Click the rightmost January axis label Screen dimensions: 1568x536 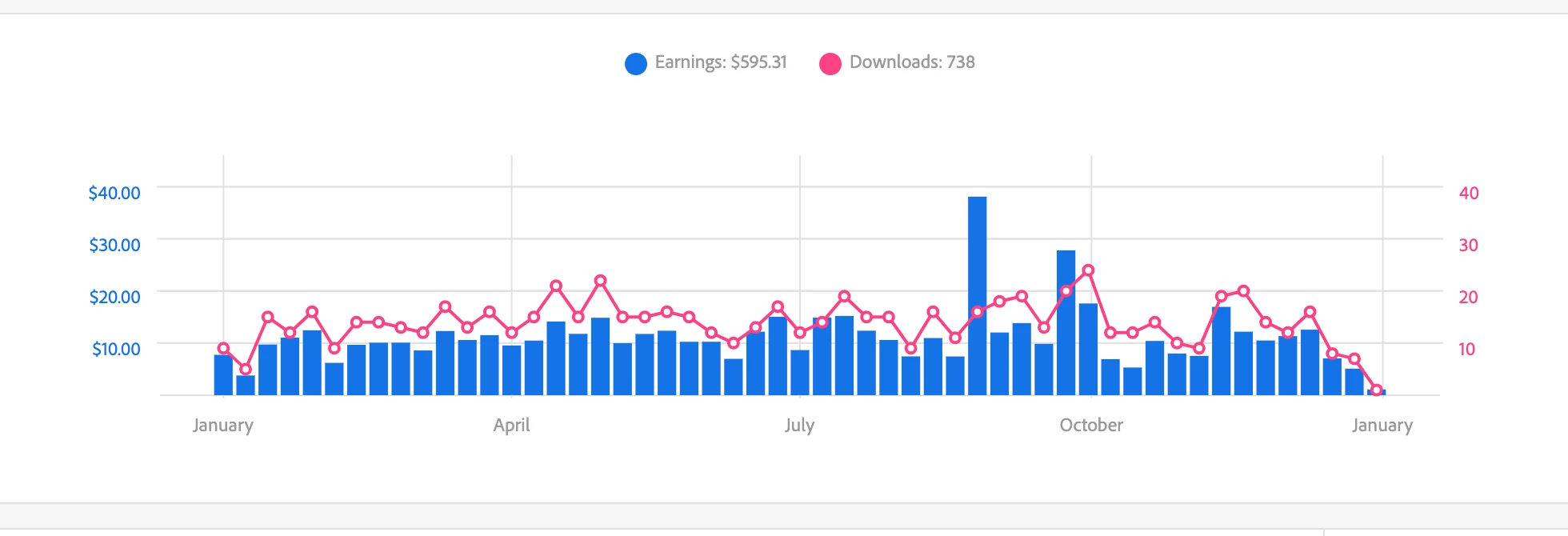tap(1382, 426)
